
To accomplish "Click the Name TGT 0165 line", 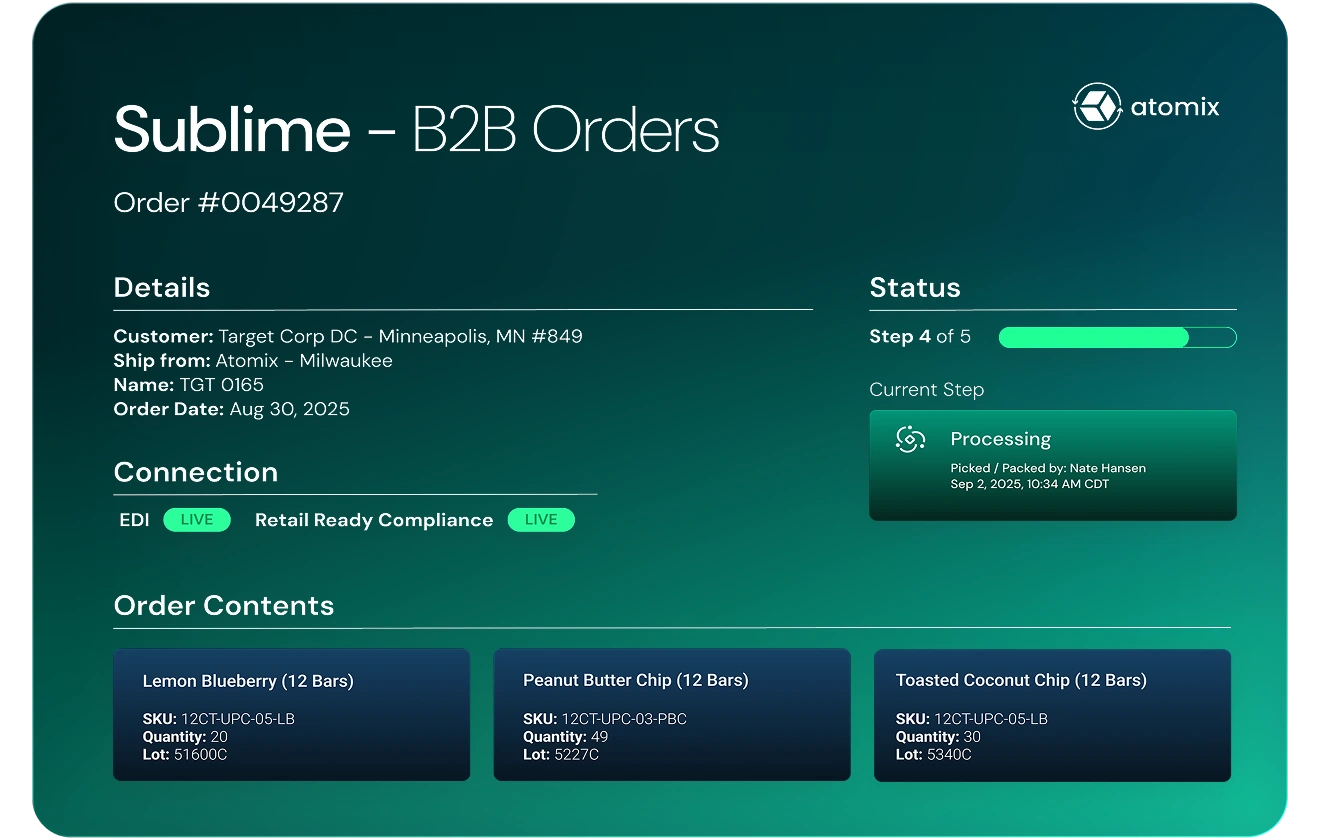I will point(189,385).
